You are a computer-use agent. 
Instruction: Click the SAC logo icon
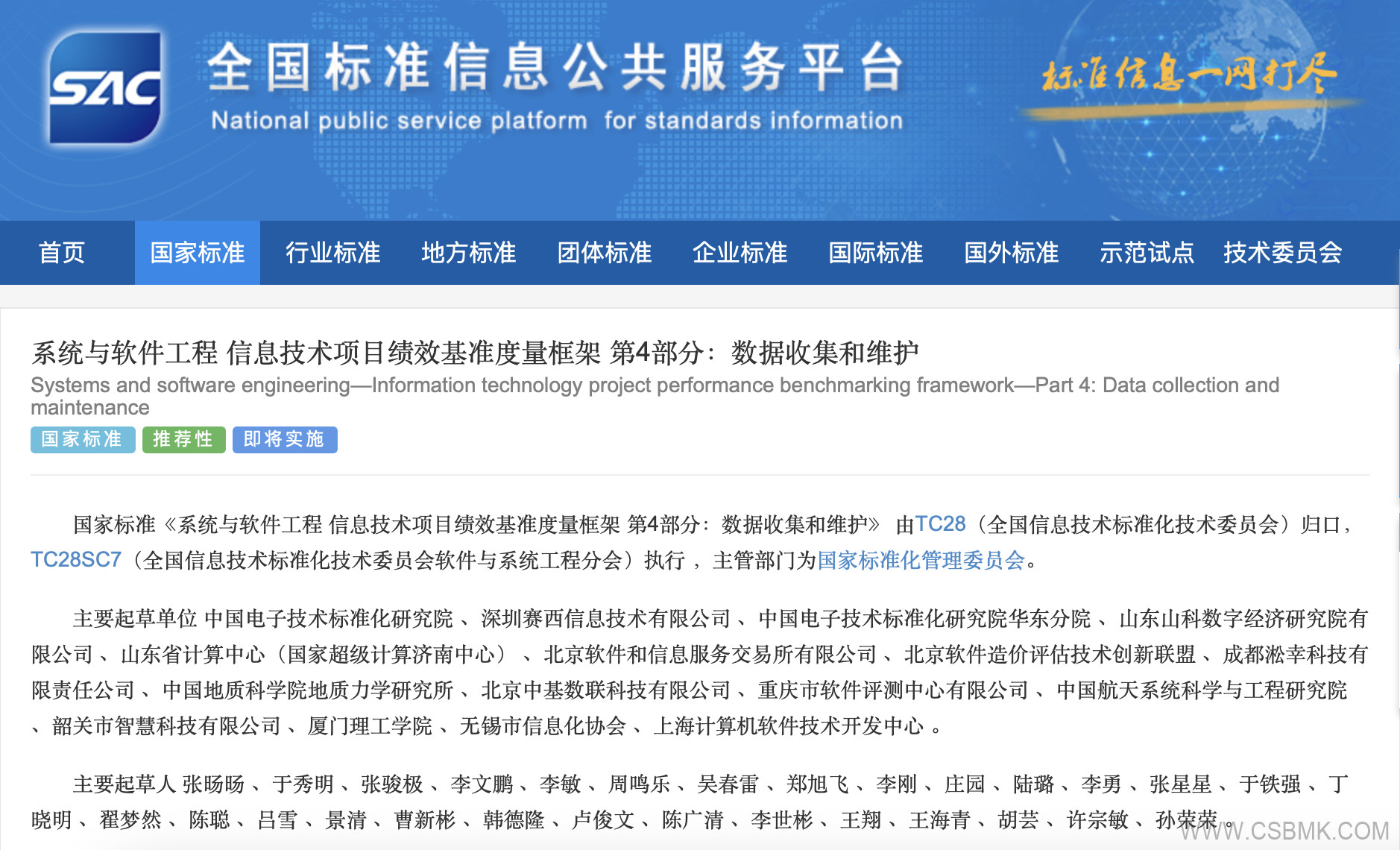tap(104, 88)
